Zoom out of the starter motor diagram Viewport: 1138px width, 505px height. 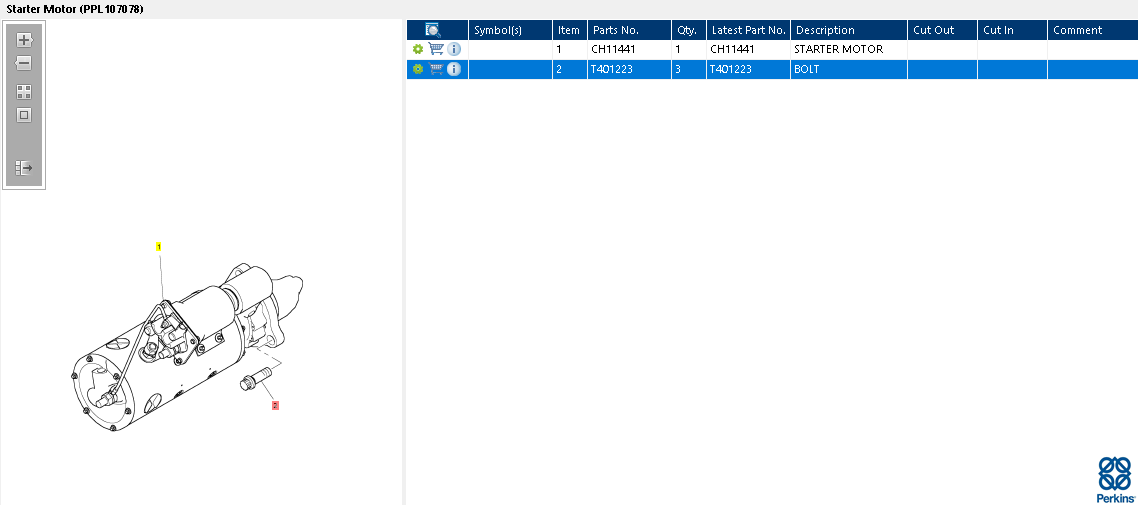point(24,64)
